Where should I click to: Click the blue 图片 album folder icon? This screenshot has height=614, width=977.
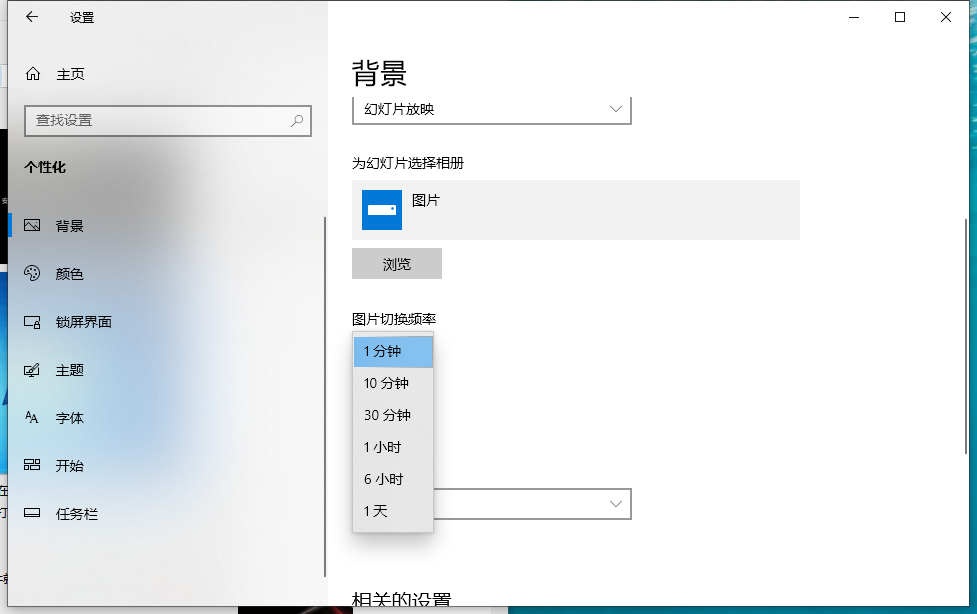(x=382, y=210)
